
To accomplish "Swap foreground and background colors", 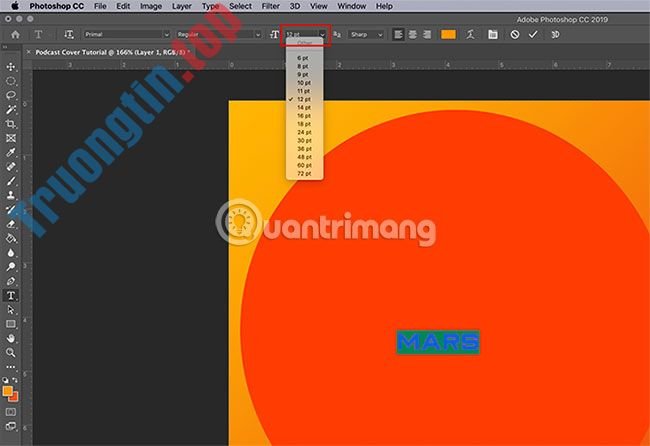I will 15,380.
